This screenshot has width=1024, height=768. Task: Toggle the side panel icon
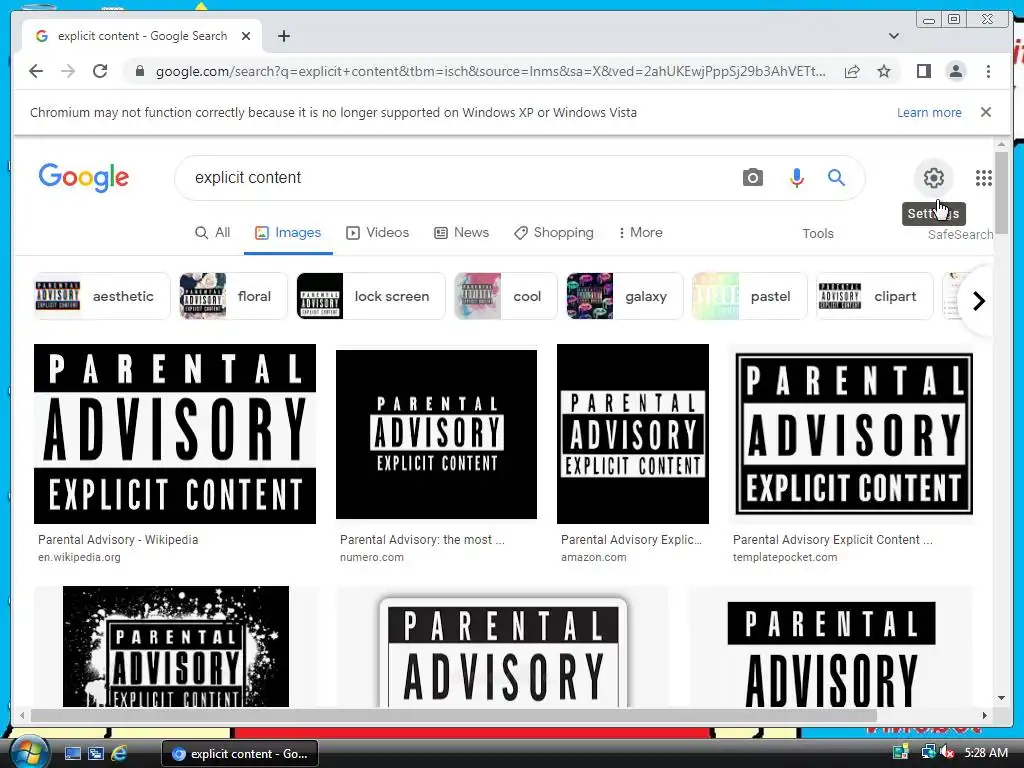click(x=923, y=71)
